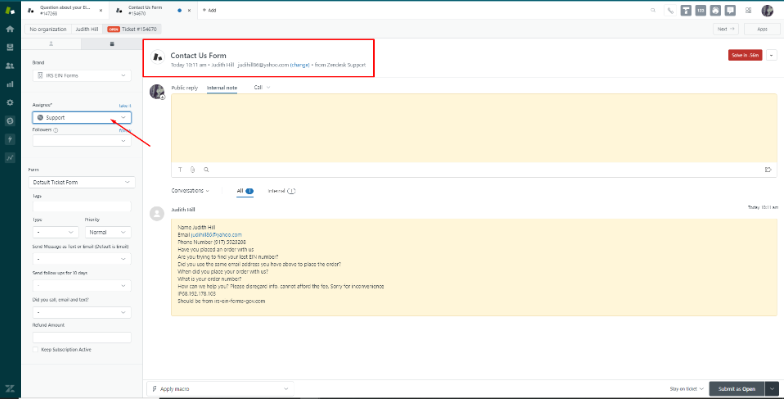Tick the Keep Subscription Active checkbox

pos(36,350)
